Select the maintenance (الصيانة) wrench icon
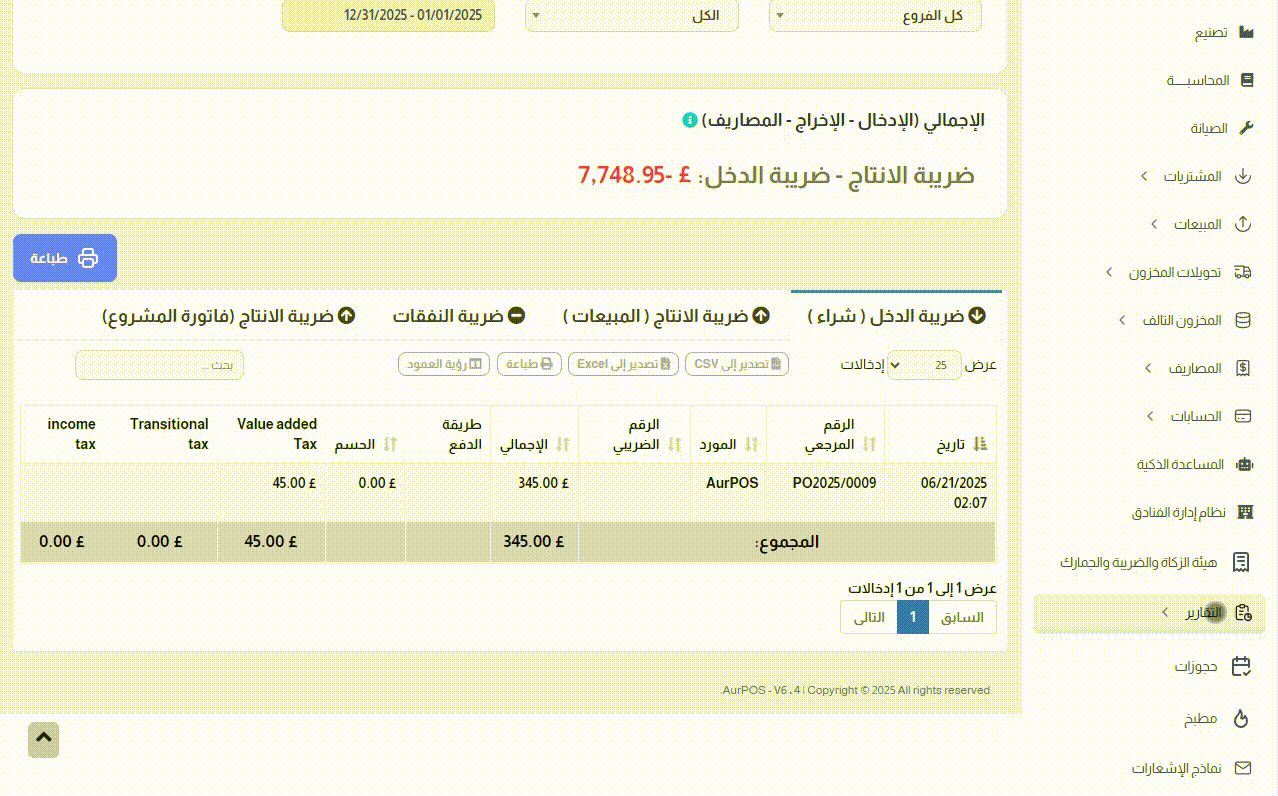This screenshot has height=796, width=1278. (1245, 128)
